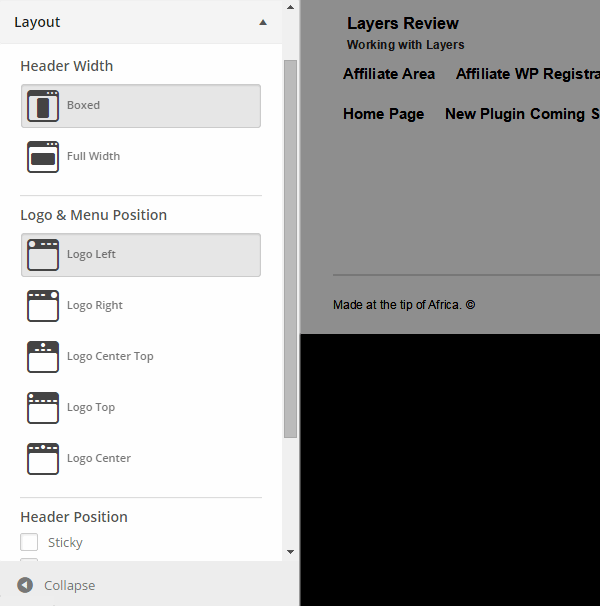
Task: Click the Made at the tip of Africa text
Action: coord(404,305)
